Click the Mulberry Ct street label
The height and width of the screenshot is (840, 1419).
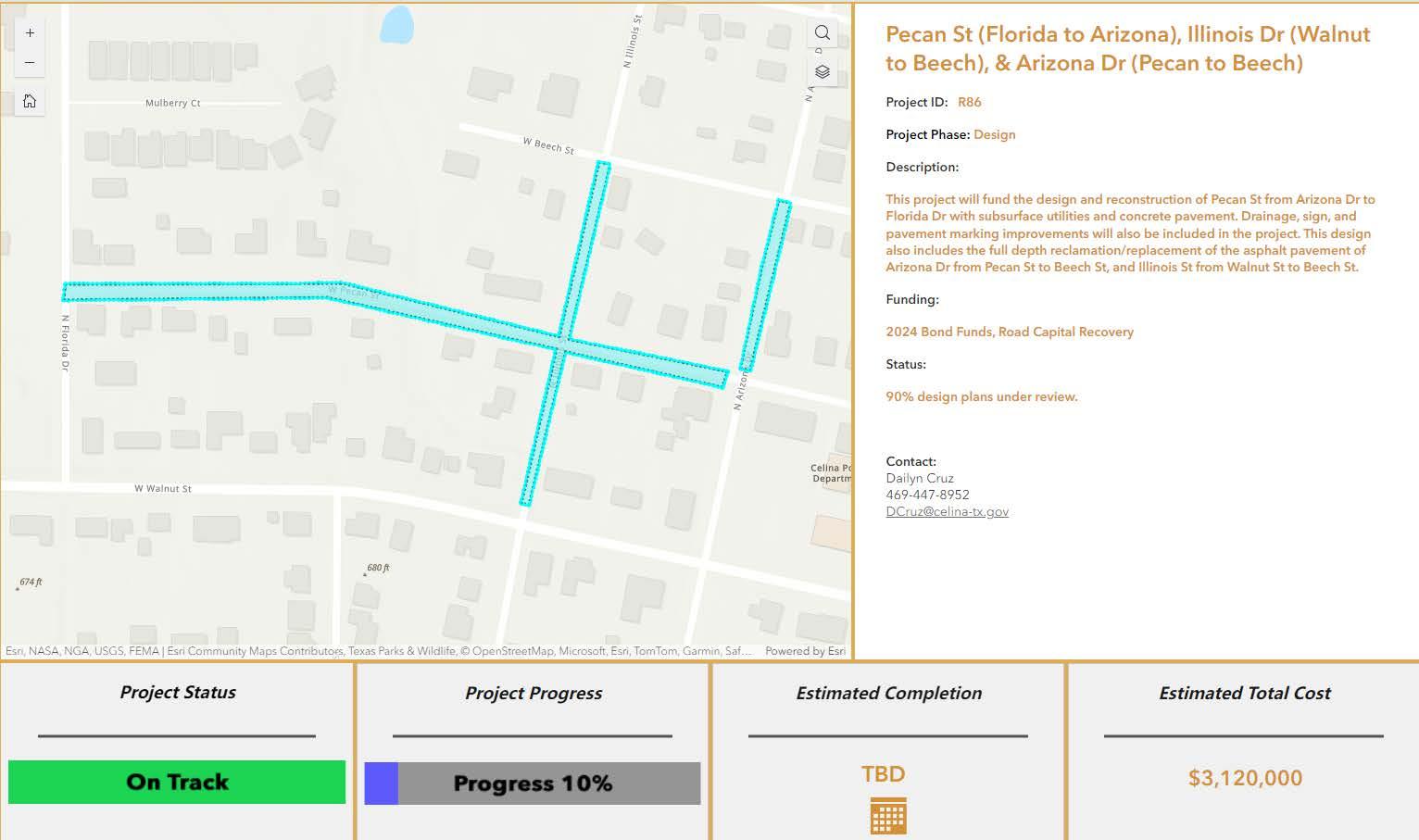173,103
